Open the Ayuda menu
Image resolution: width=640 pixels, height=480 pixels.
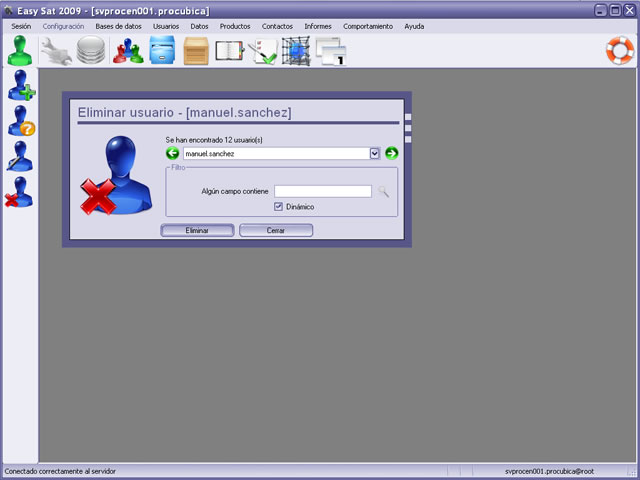[x=414, y=26]
